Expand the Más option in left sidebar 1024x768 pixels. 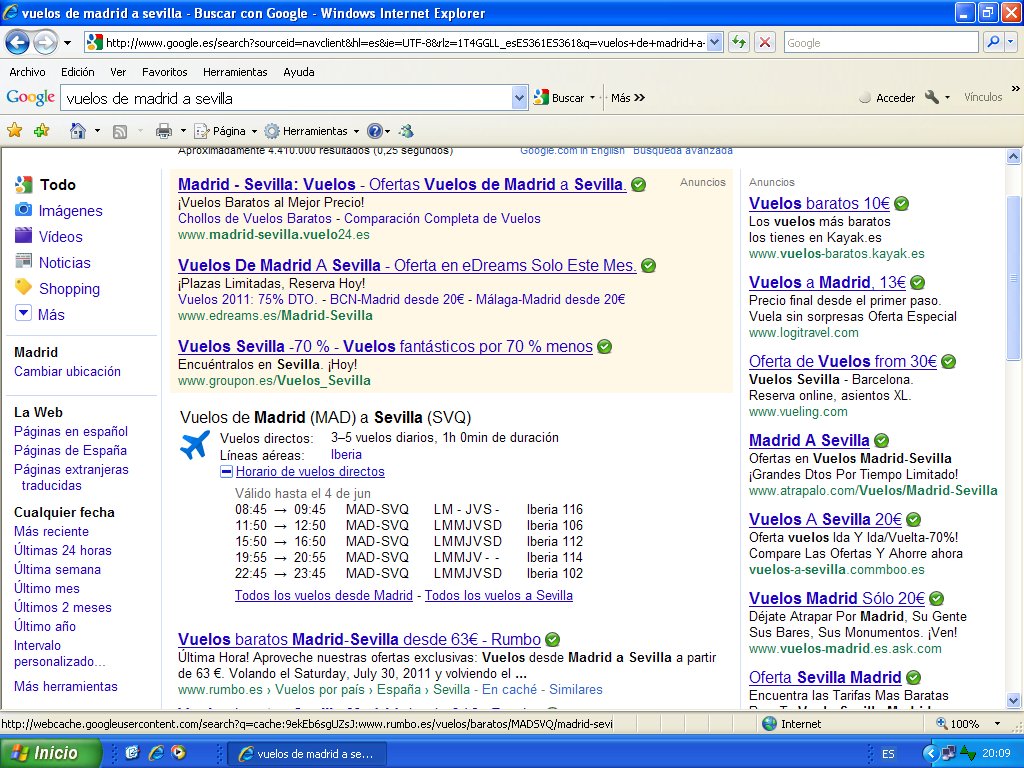[51, 315]
